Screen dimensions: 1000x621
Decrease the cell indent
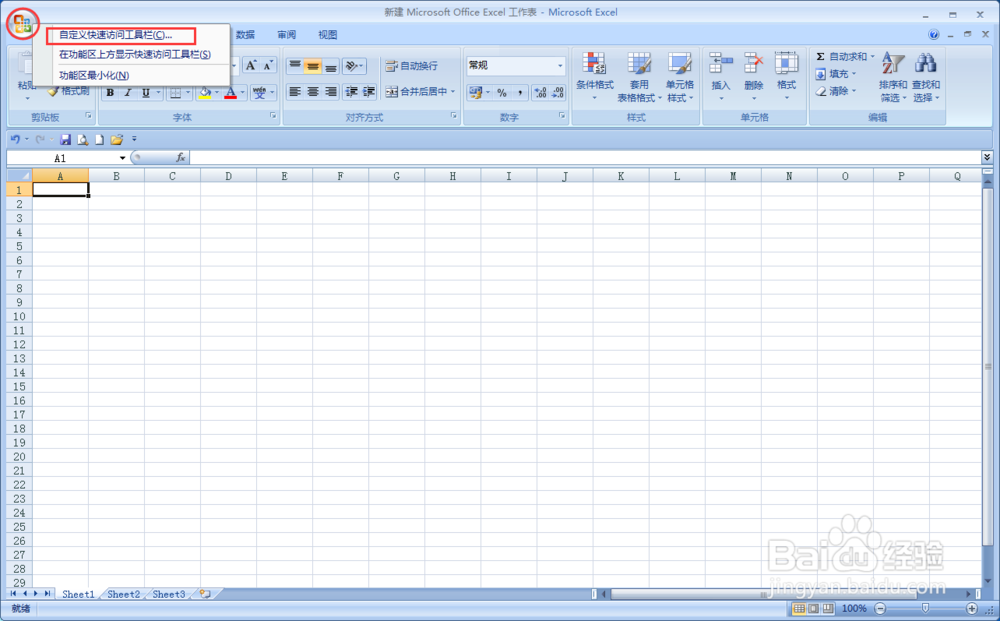pos(351,92)
